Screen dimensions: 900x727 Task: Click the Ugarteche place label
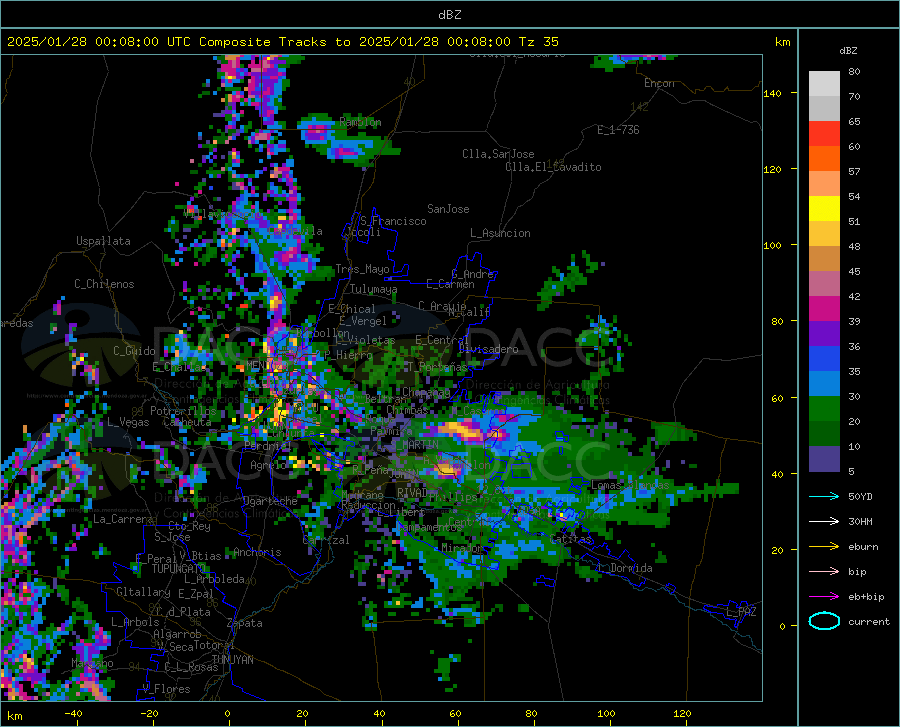coord(270,501)
